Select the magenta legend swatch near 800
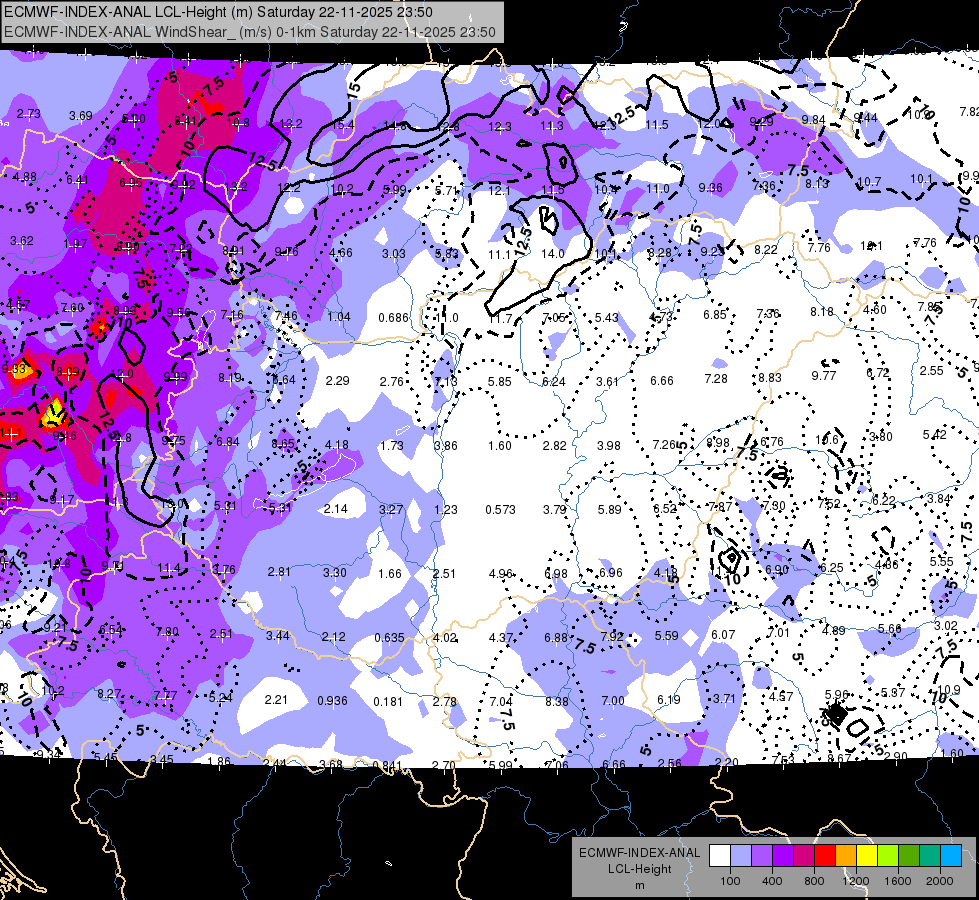Image resolution: width=979 pixels, height=900 pixels. point(804,856)
